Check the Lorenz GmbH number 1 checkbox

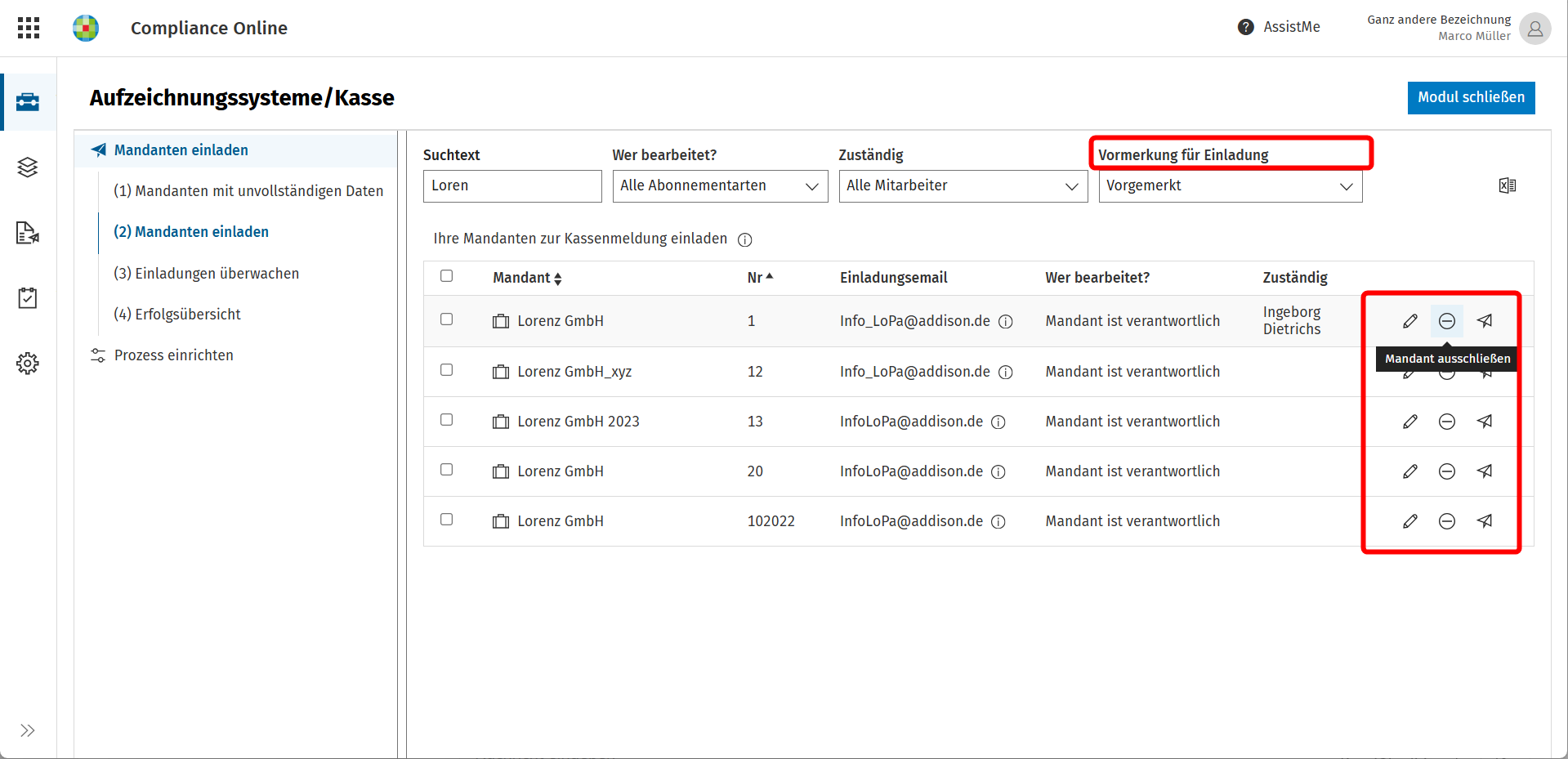[446, 319]
